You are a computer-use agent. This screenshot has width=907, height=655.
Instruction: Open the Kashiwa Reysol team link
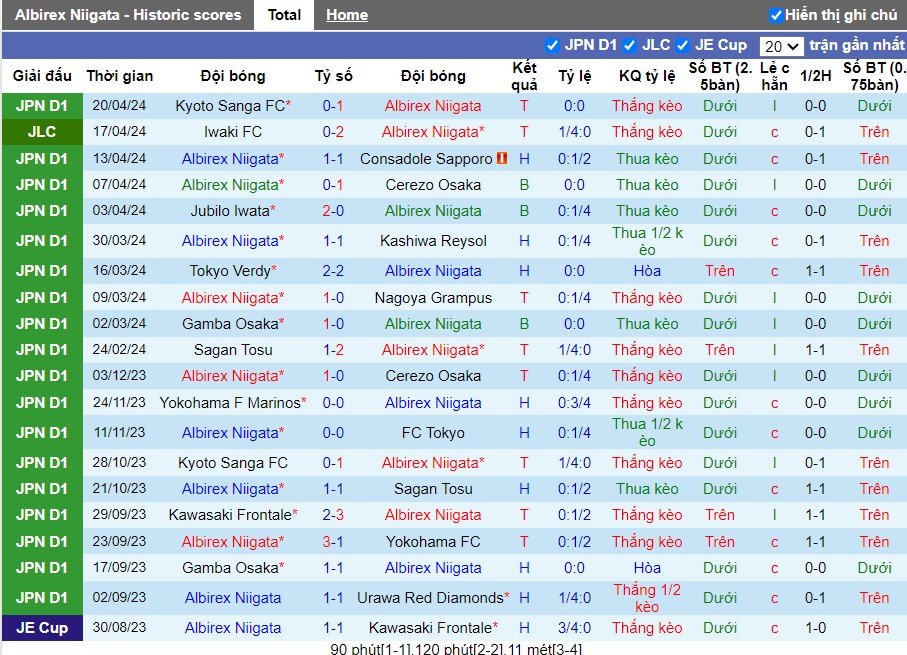[433, 241]
